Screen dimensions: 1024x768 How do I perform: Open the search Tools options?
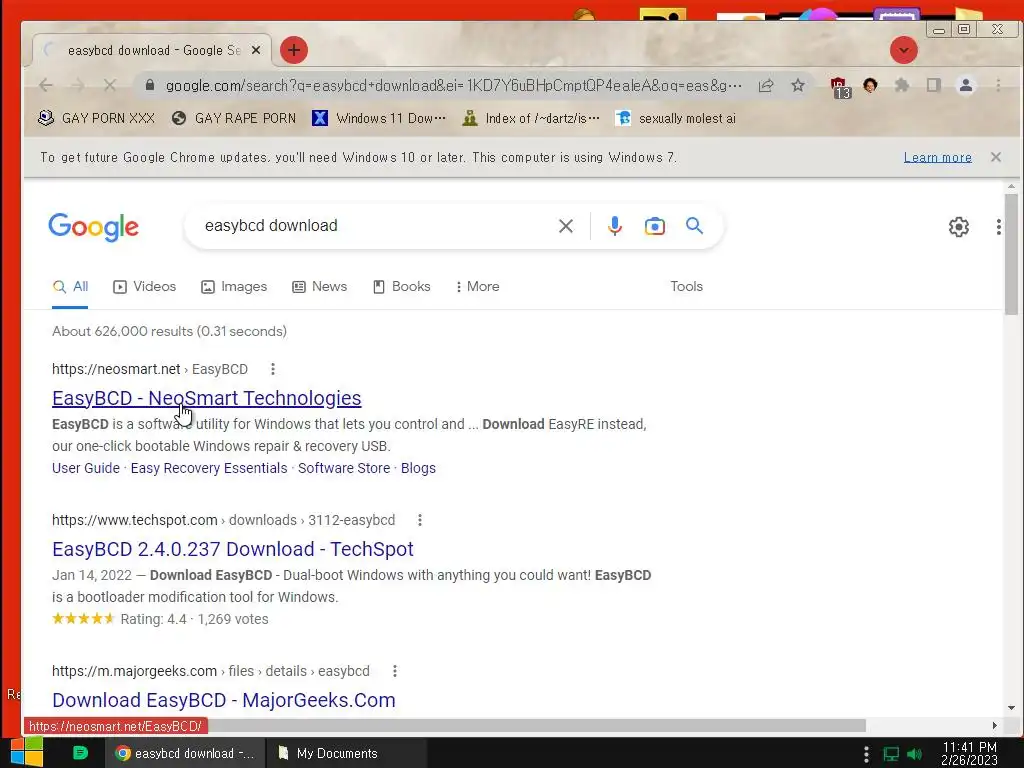686,287
